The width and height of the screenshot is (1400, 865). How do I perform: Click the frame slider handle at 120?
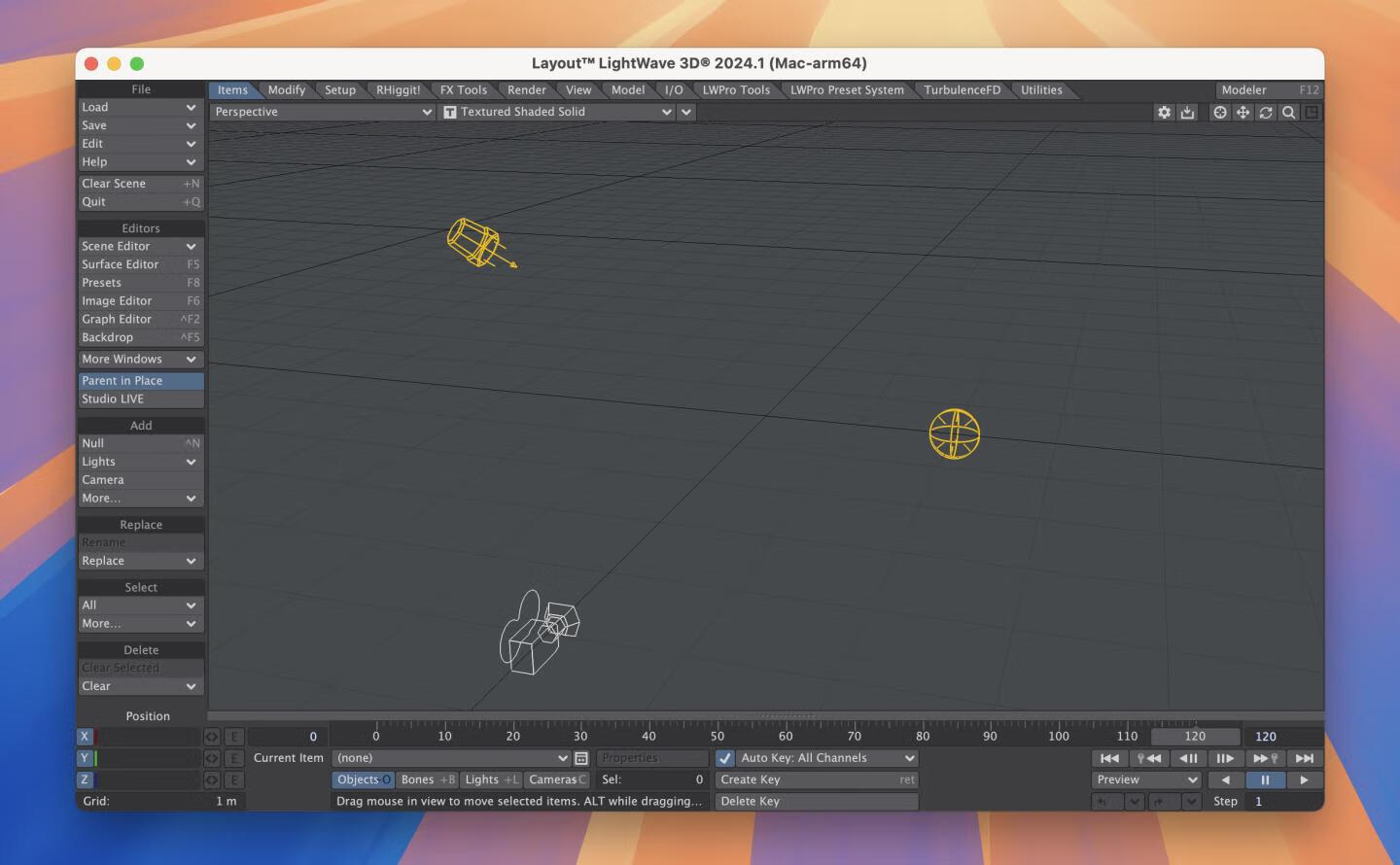click(1195, 737)
